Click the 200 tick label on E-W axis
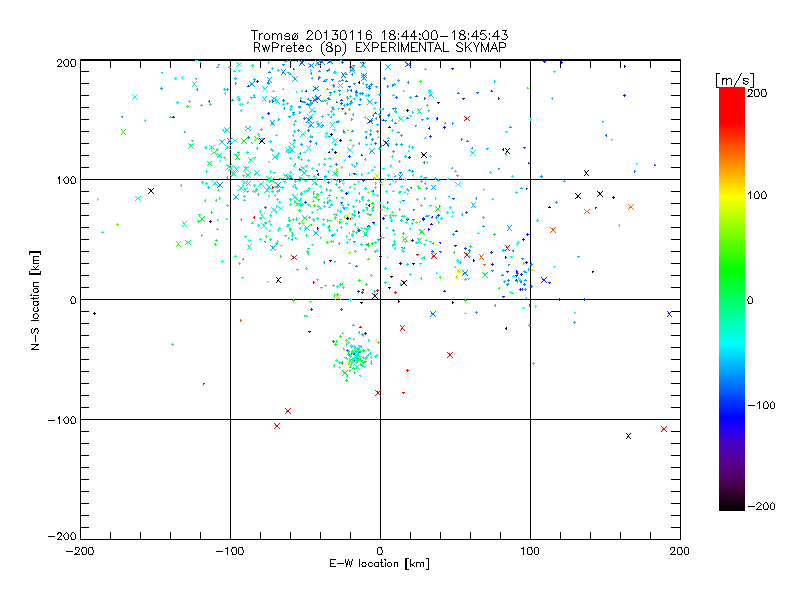This screenshot has height=600, width=800. point(680,551)
